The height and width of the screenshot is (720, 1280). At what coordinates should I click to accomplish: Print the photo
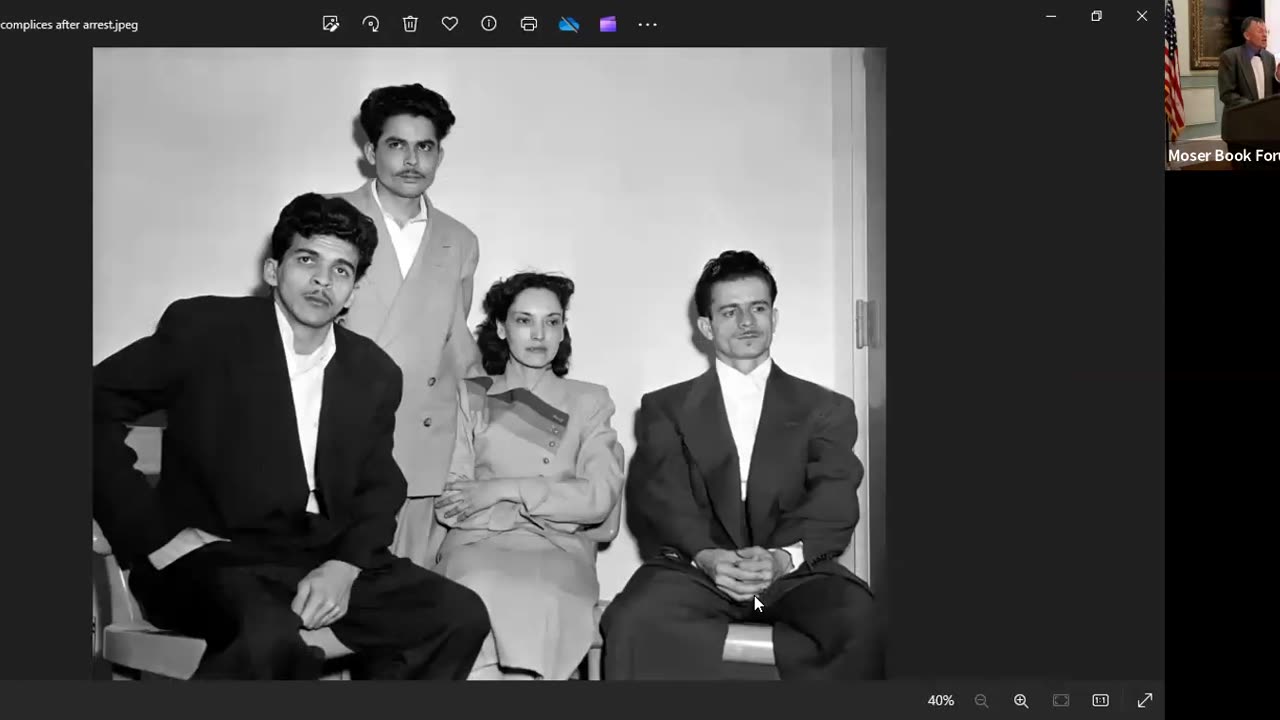pos(529,24)
